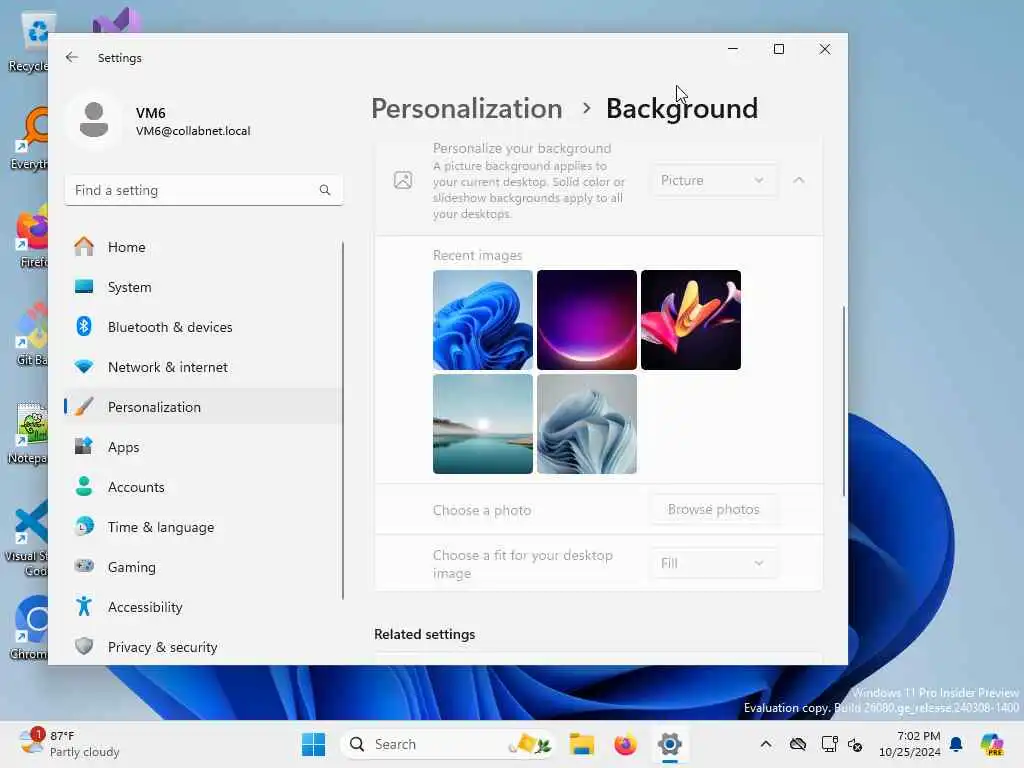Viewport: 1024px width, 768px height.
Task: Select System in the sidebar
Action: click(x=203, y=287)
